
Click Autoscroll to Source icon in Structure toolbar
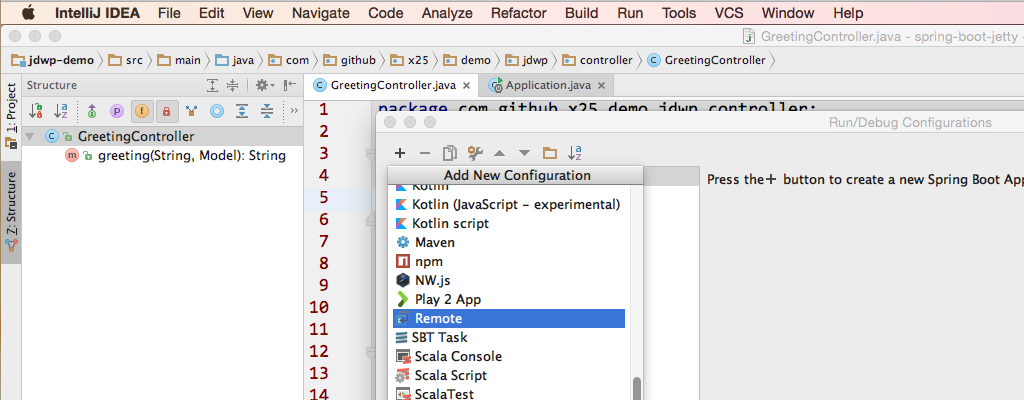tap(242, 112)
